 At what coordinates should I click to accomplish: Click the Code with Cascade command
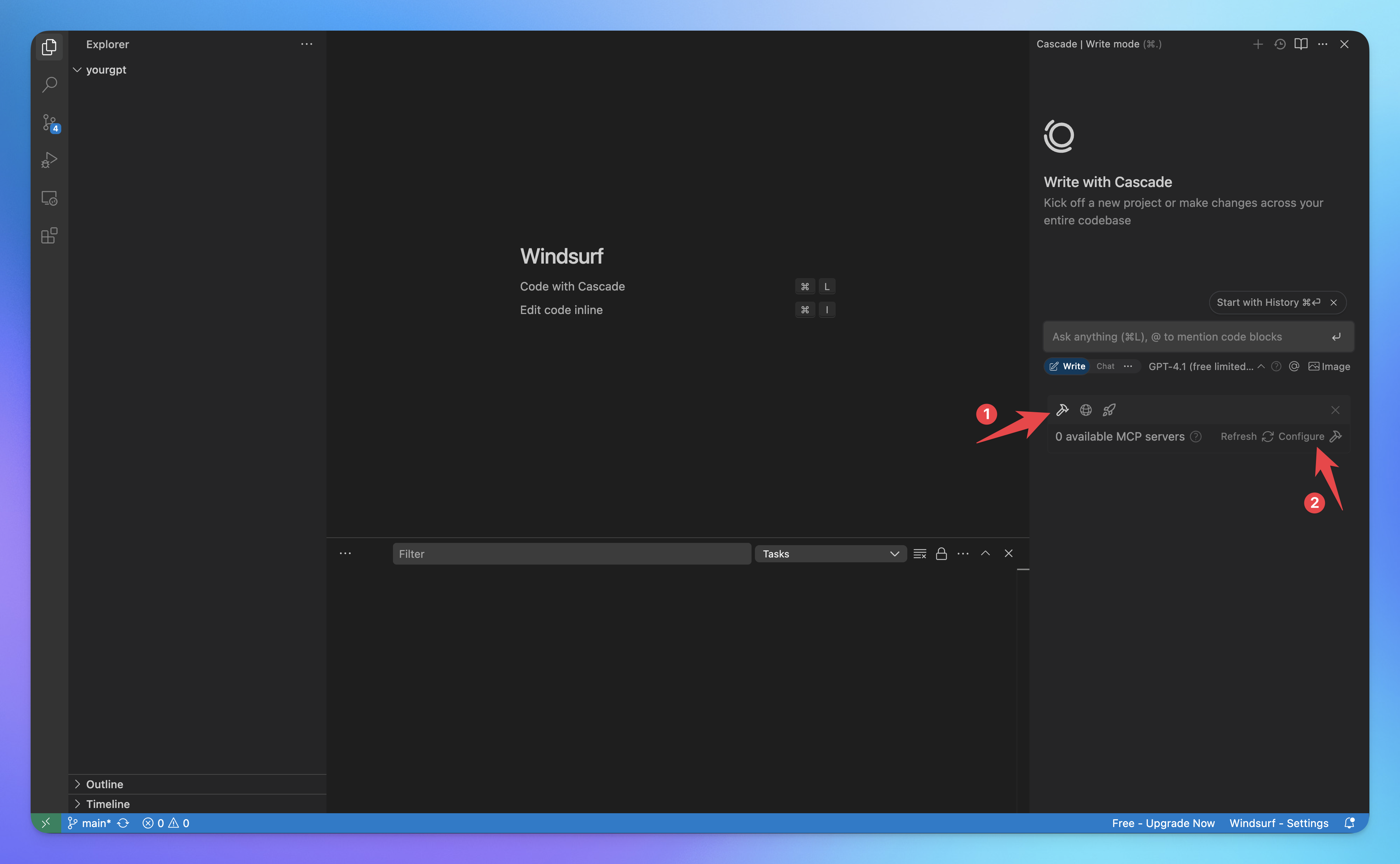572,286
